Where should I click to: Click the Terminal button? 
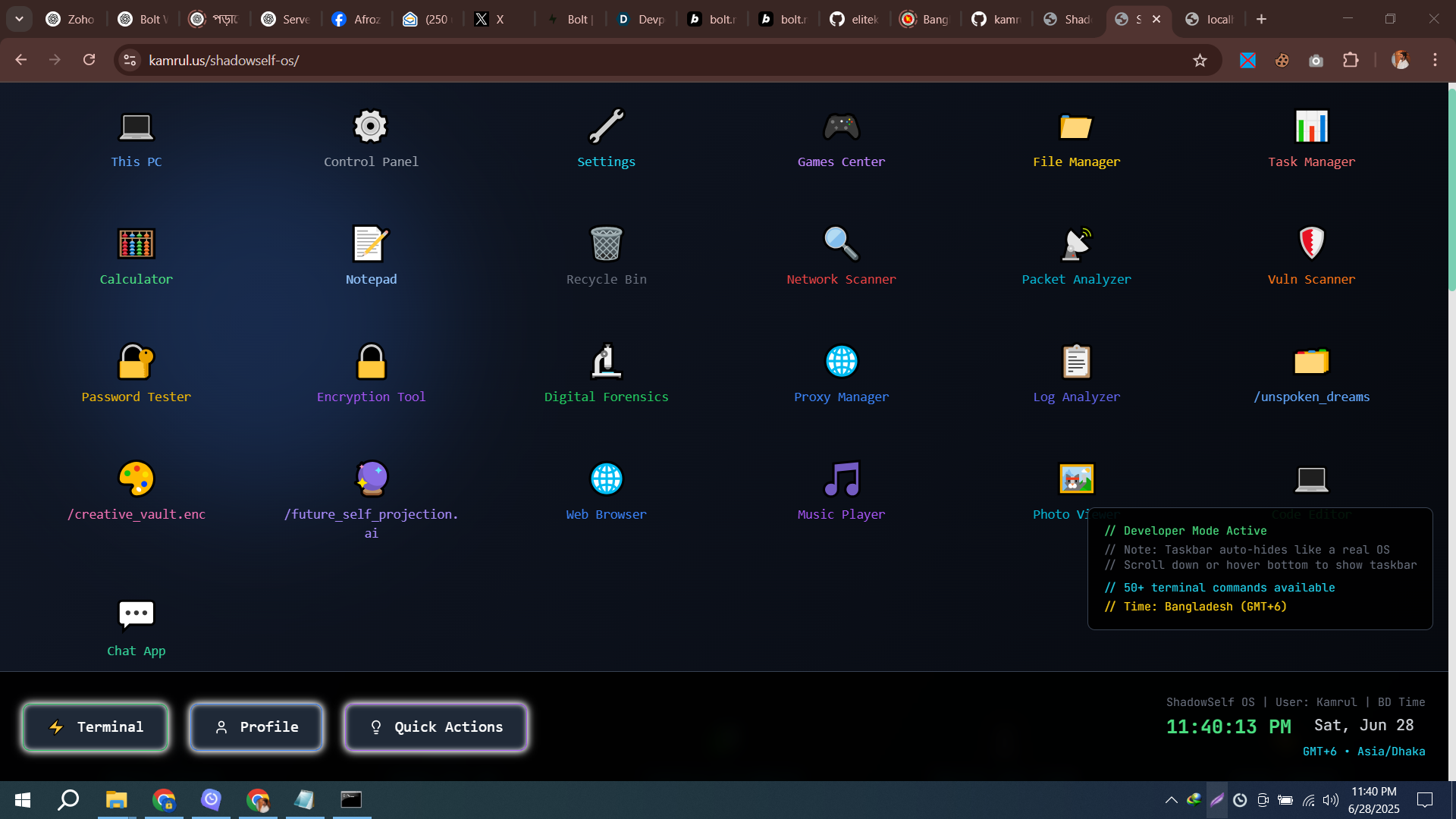point(96,727)
